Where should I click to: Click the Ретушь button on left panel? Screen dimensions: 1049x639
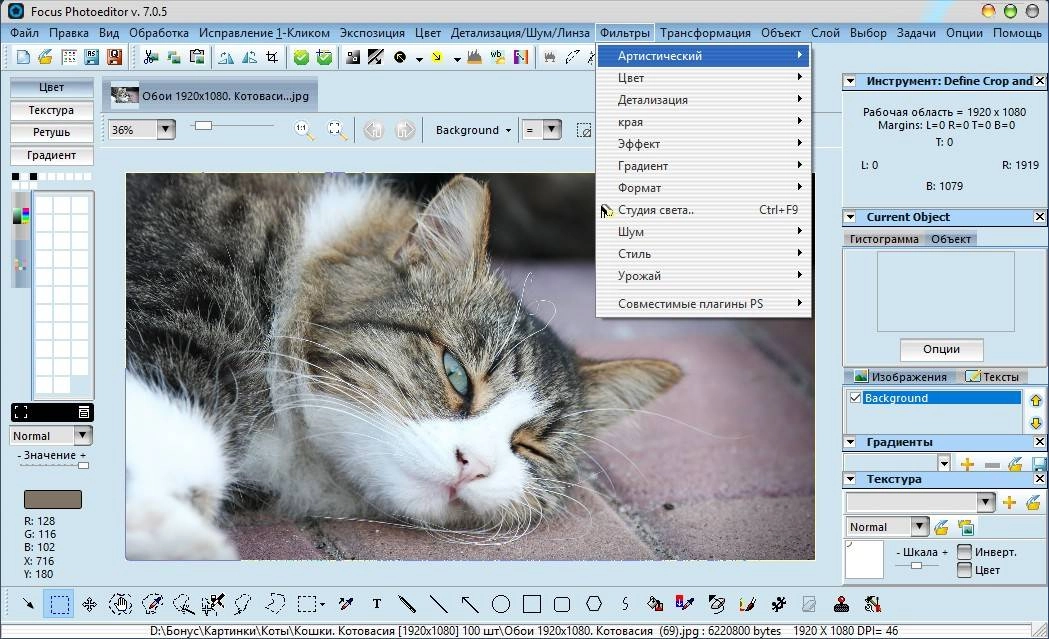(52, 132)
